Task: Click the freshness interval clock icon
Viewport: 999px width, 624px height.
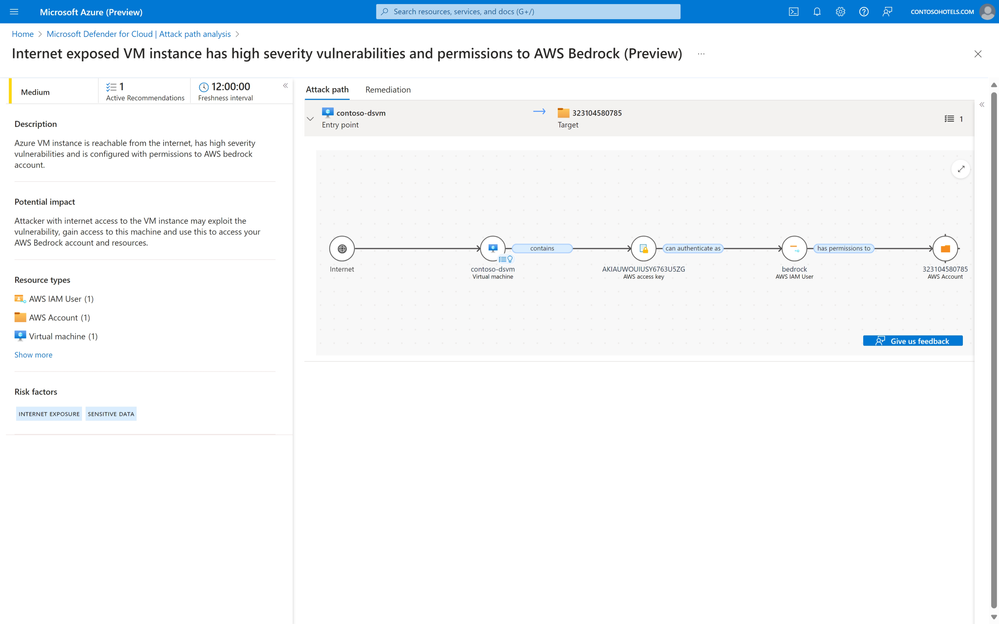Action: (x=204, y=87)
